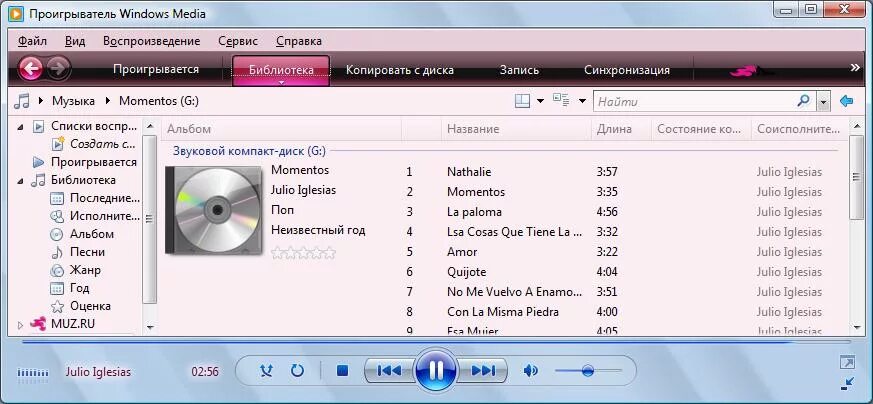The width and height of the screenshot is (873, 404).
Task: Click the blue arrow beside search box
Action: (846, 101)
